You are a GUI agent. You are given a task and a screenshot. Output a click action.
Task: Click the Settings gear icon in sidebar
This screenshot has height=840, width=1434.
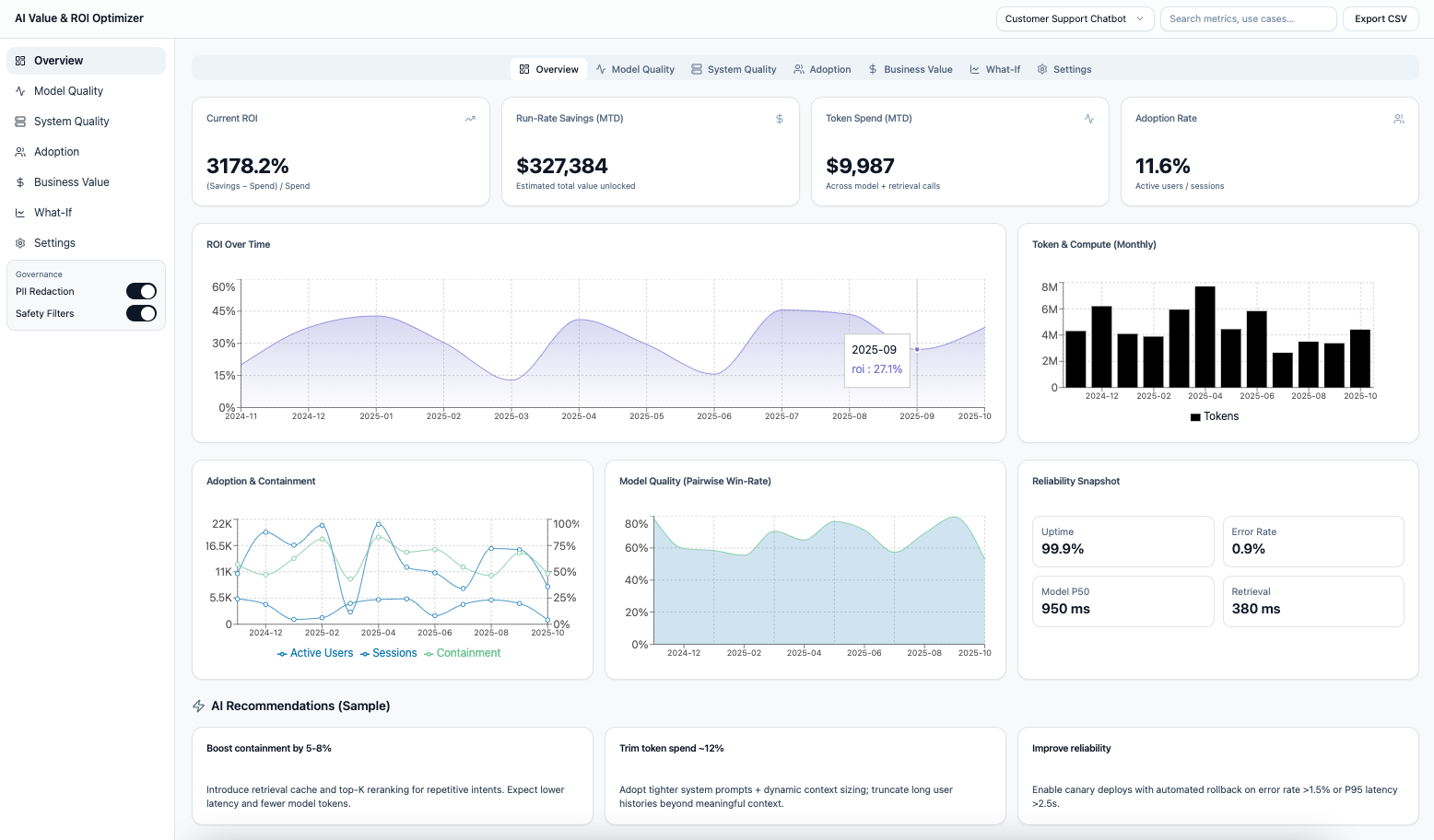pyautogui.click(x=19, y=242)
